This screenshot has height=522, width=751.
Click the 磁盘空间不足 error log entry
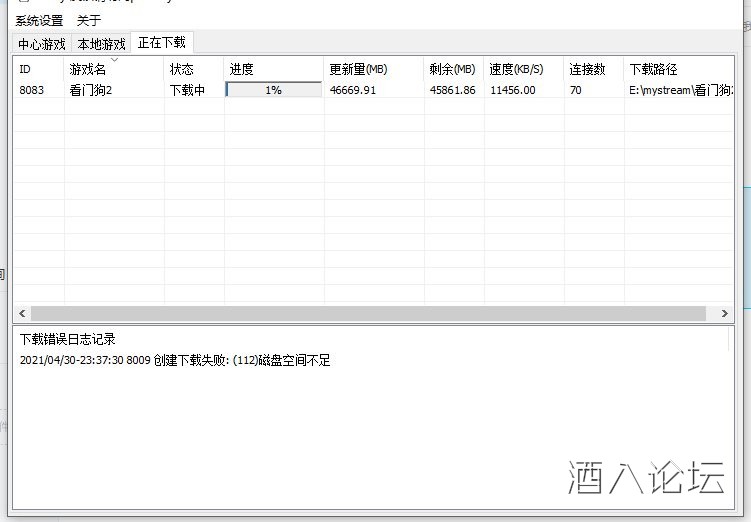(175, 360)
